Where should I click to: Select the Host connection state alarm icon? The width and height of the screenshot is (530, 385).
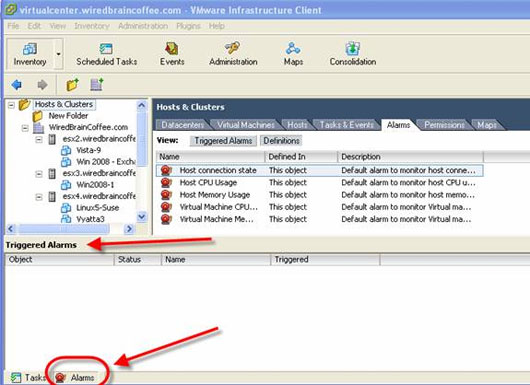tap(166, 170)
